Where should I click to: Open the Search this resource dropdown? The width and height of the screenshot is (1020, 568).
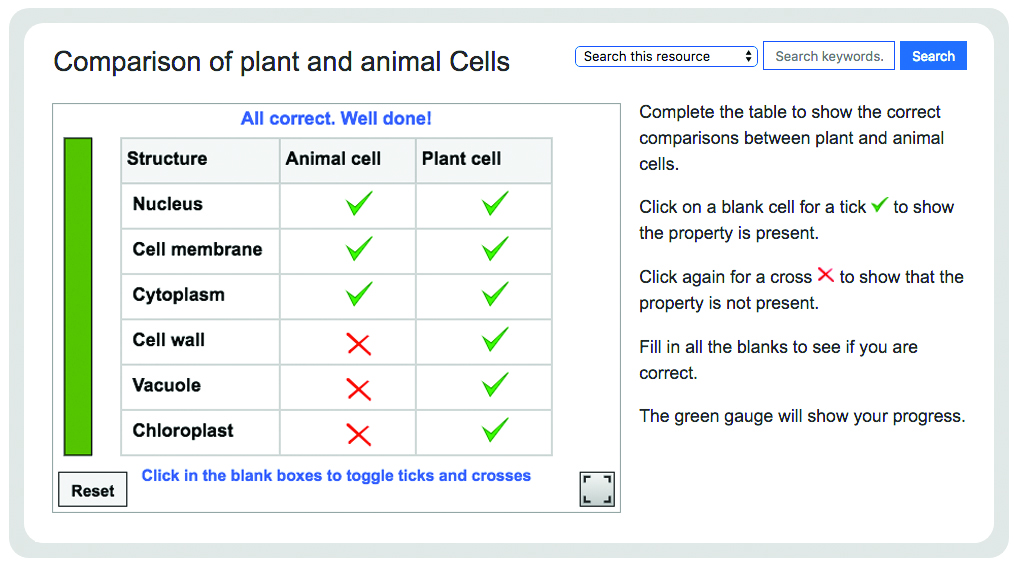pos(666,57)
